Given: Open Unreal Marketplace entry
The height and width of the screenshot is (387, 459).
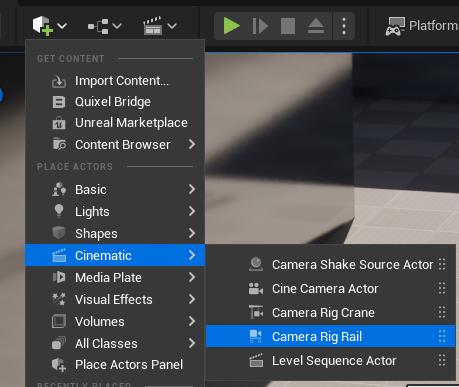Looking at the screenshot, I should pos(115,123).
